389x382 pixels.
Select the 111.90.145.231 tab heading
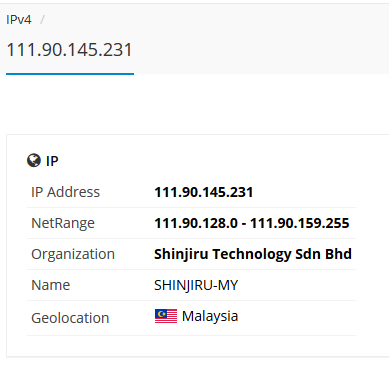click(70, 50)
